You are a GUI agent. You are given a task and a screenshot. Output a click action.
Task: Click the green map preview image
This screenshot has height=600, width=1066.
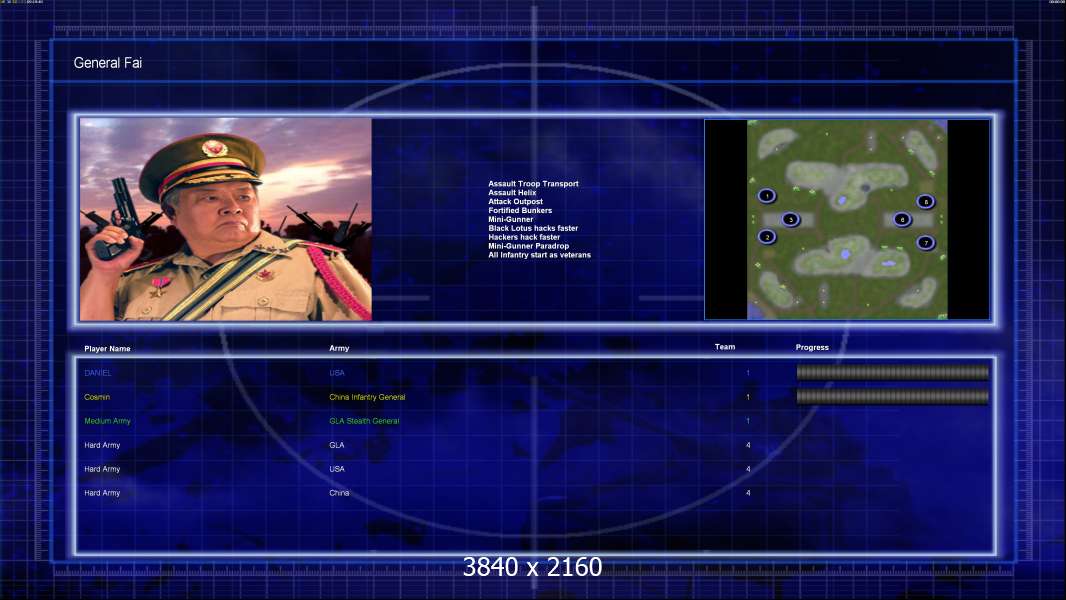coord(847,219)
